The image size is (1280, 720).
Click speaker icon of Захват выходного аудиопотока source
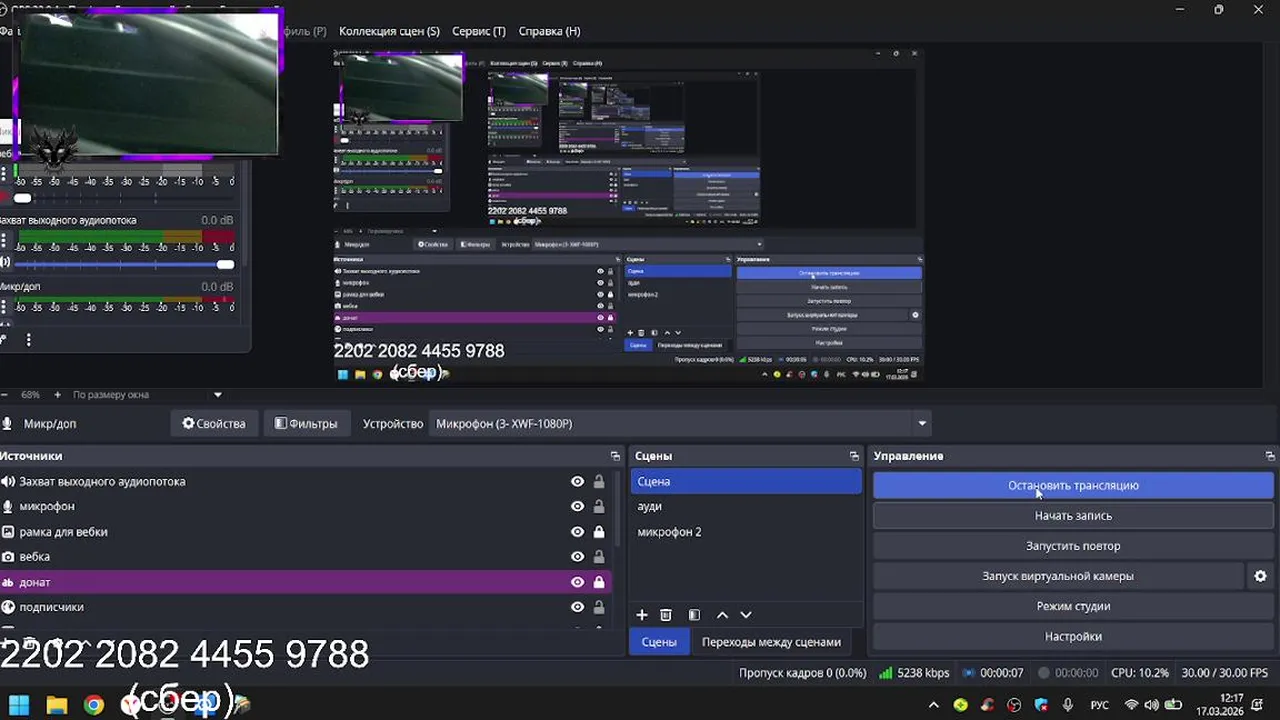click(x=8, y=481)
